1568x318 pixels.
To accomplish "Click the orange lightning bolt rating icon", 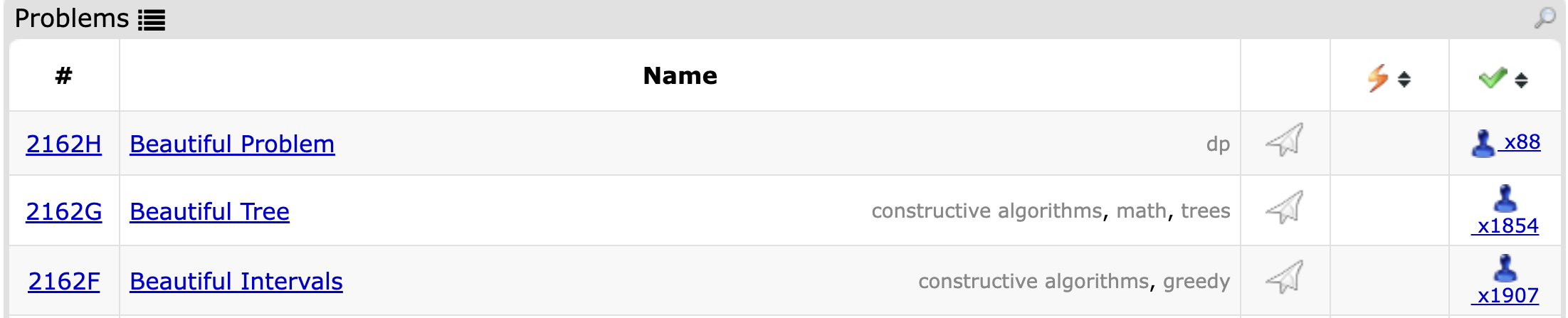I will [x=1378, y=78].
